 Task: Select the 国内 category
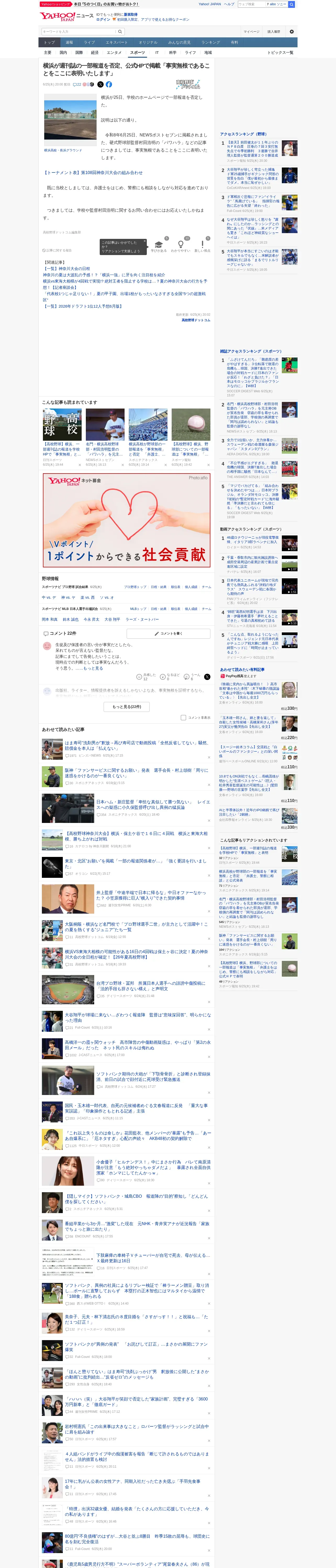63,53
